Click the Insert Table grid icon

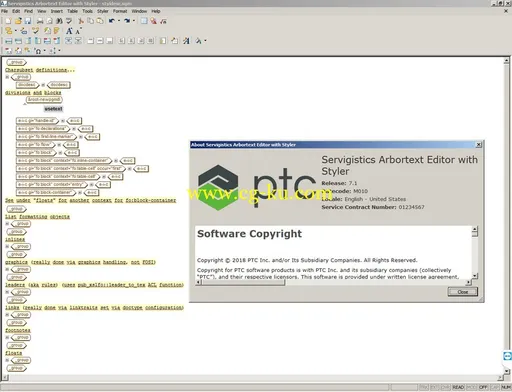click(144, 21)
